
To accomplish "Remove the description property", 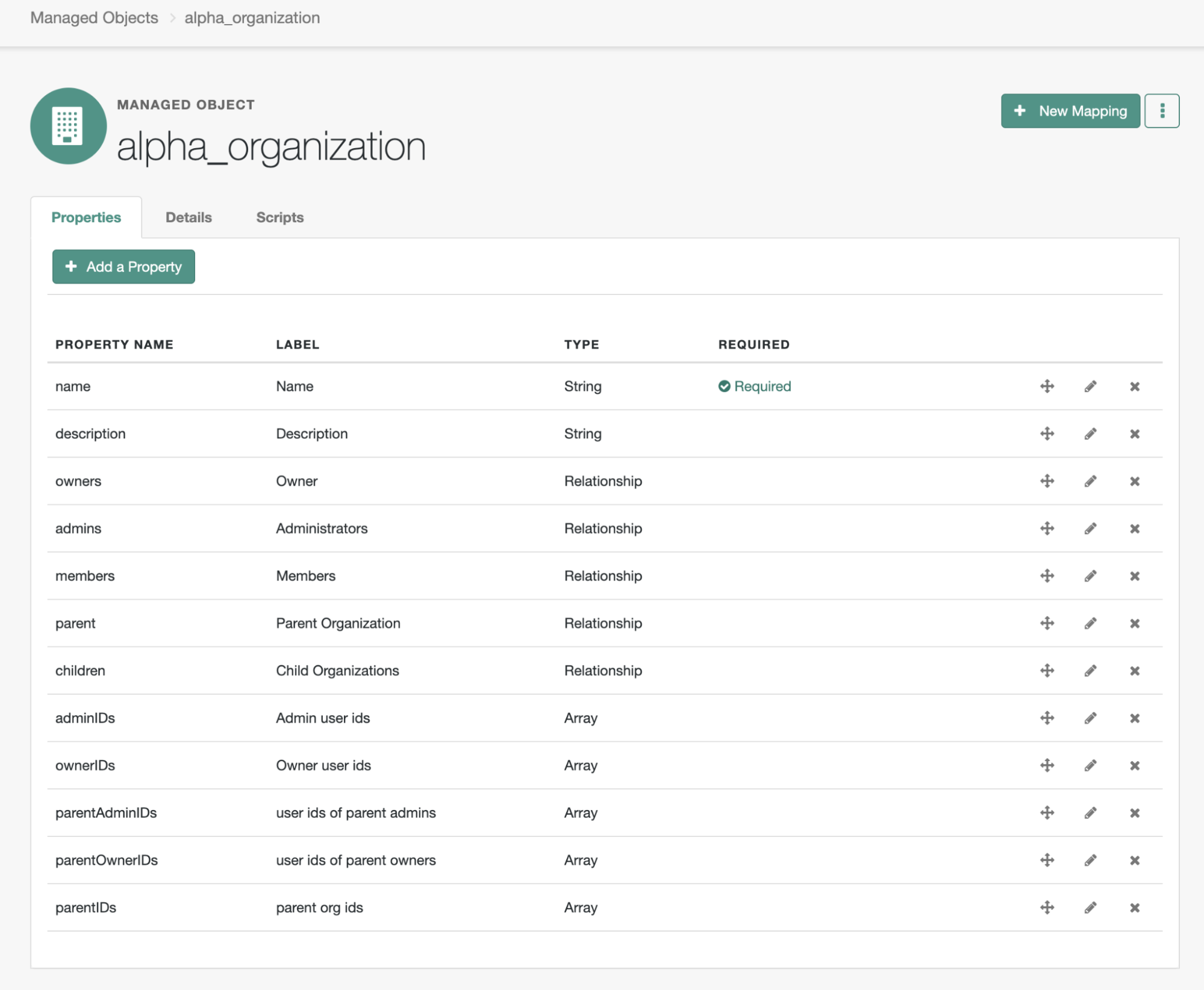I will tap(1135, 434).
